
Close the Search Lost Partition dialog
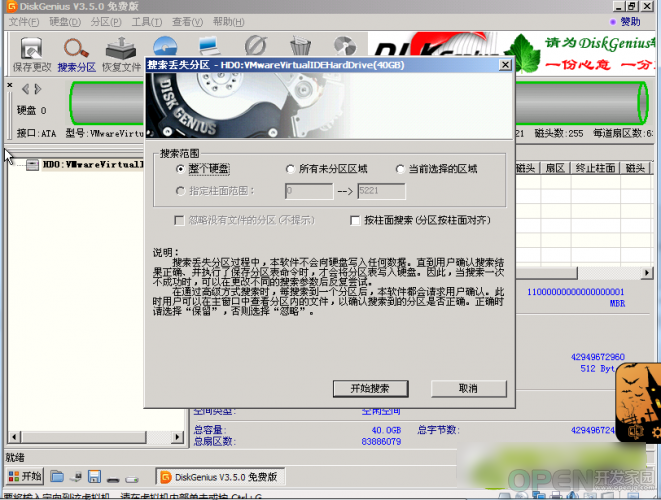(x=505, y=65)
